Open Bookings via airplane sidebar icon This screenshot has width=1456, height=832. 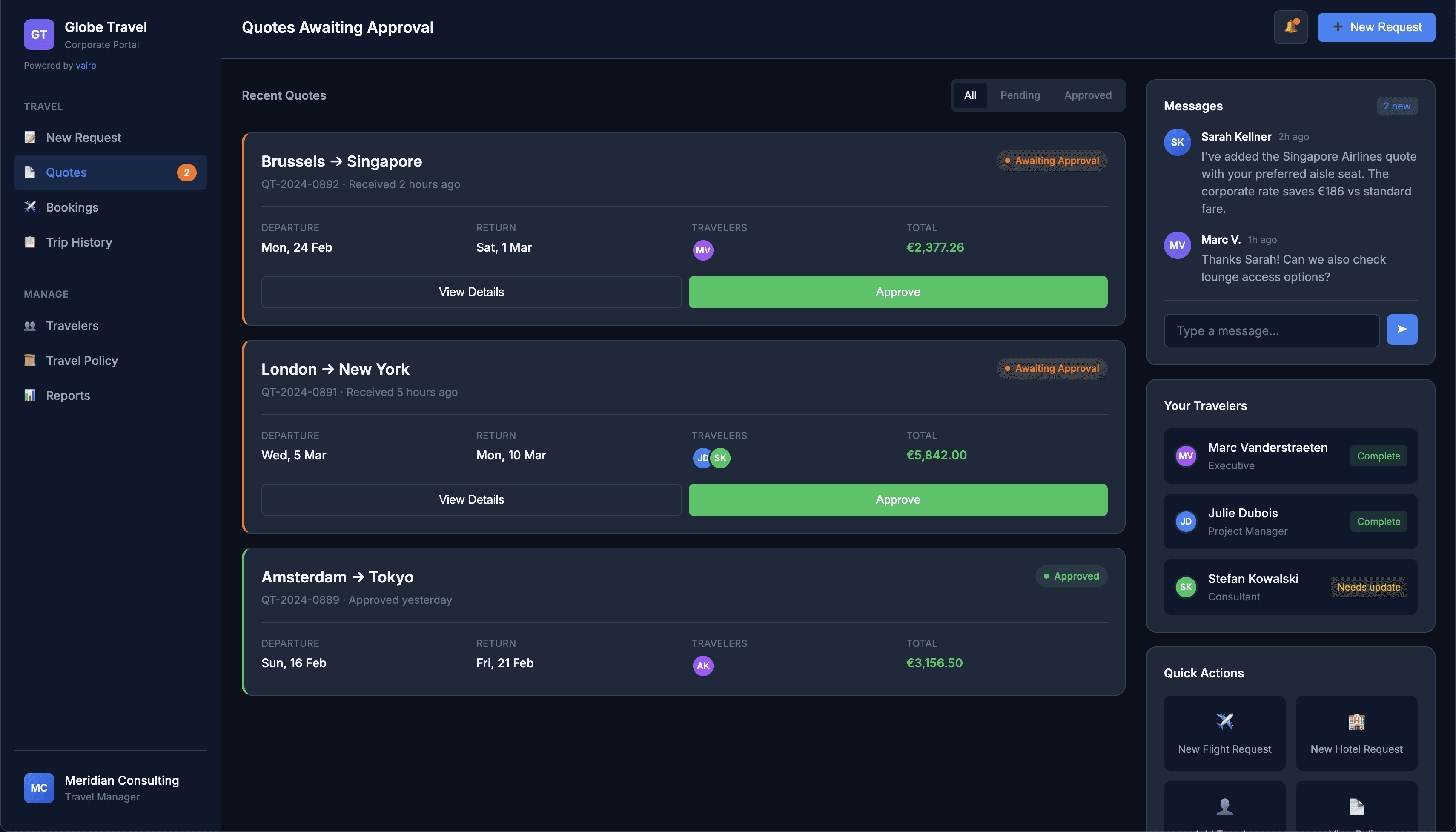(x=30, y=207)
